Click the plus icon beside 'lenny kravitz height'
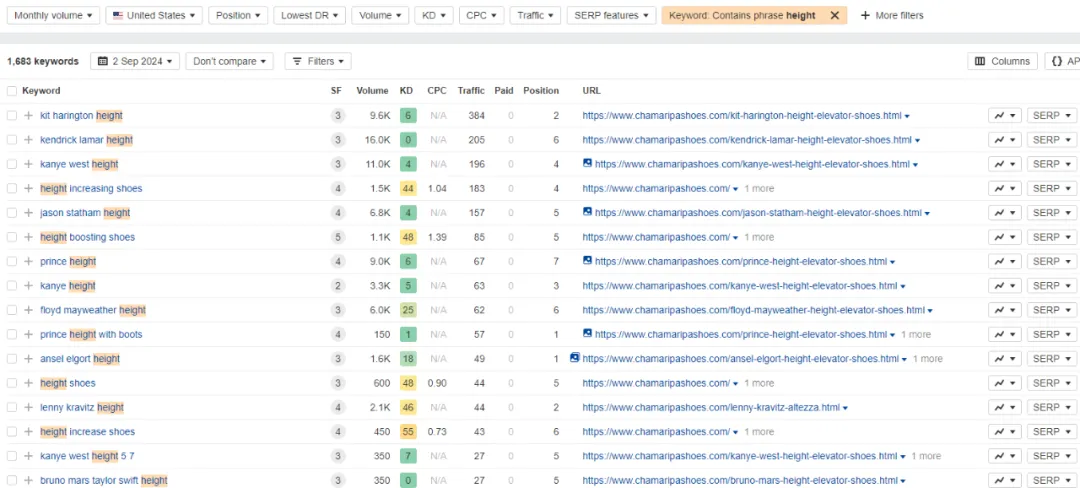 coord(29,408)
